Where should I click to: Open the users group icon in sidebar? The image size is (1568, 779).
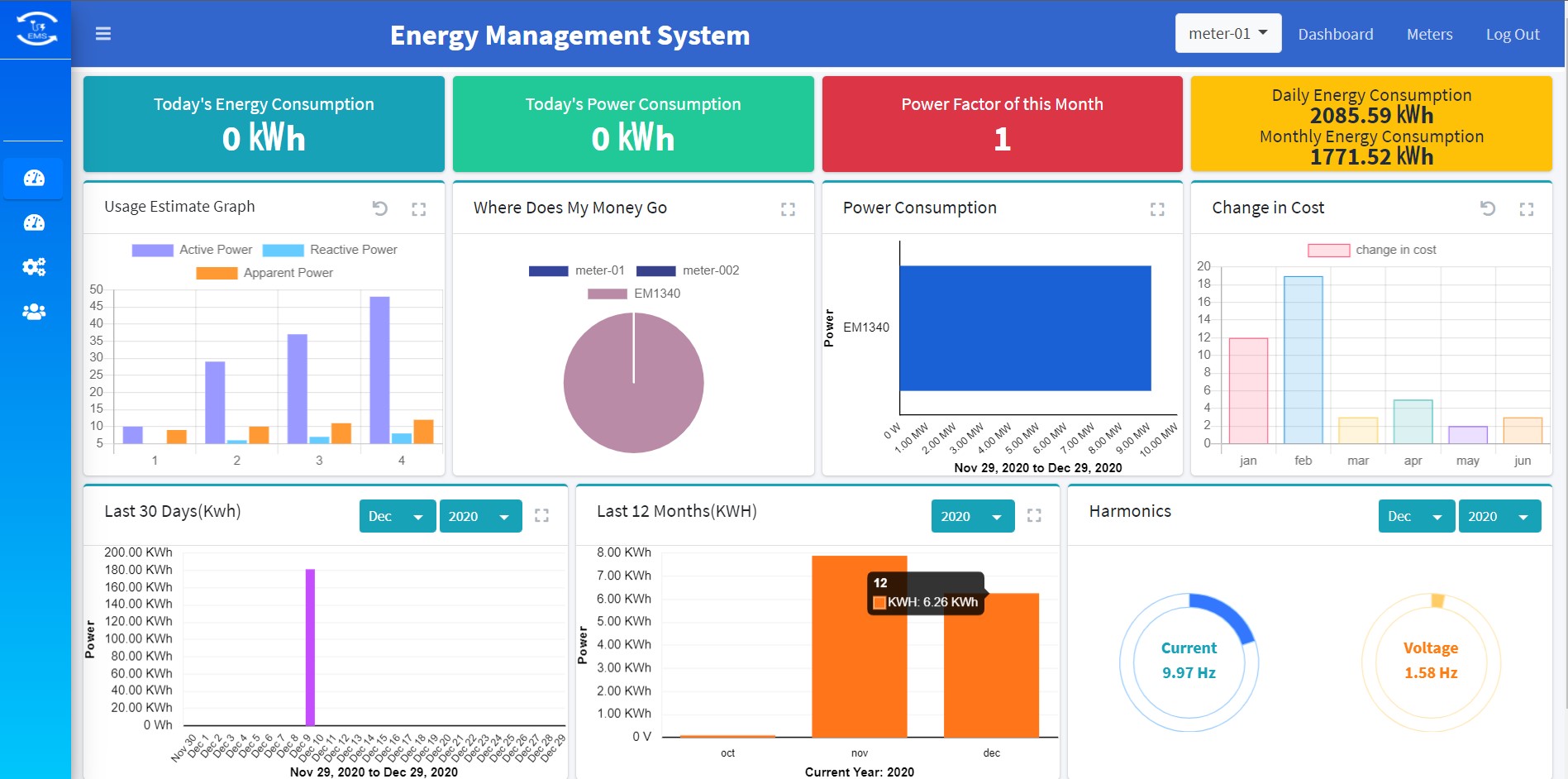tap(34, 312)
